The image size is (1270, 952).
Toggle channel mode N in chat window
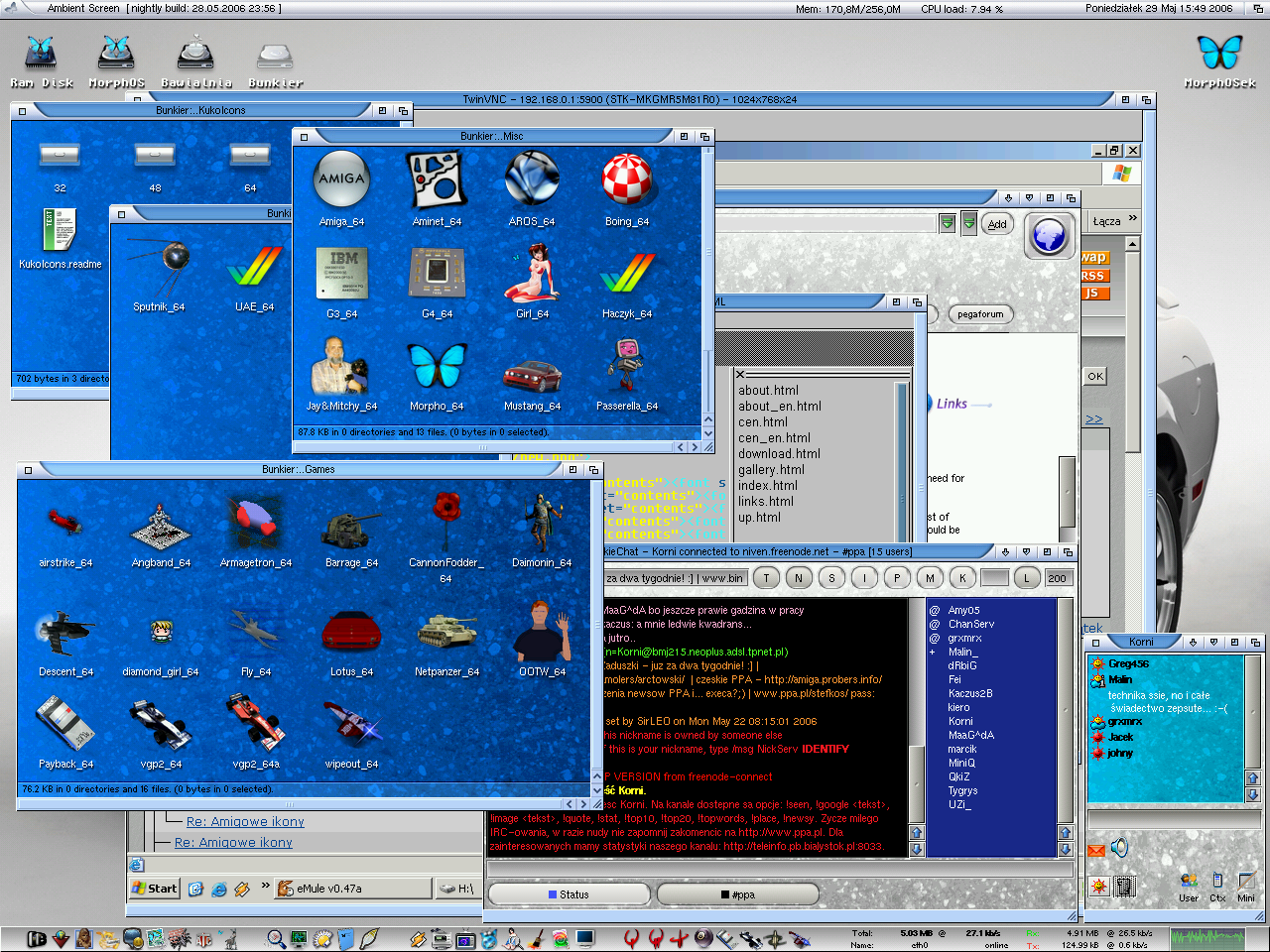click(x=799, y=578)
